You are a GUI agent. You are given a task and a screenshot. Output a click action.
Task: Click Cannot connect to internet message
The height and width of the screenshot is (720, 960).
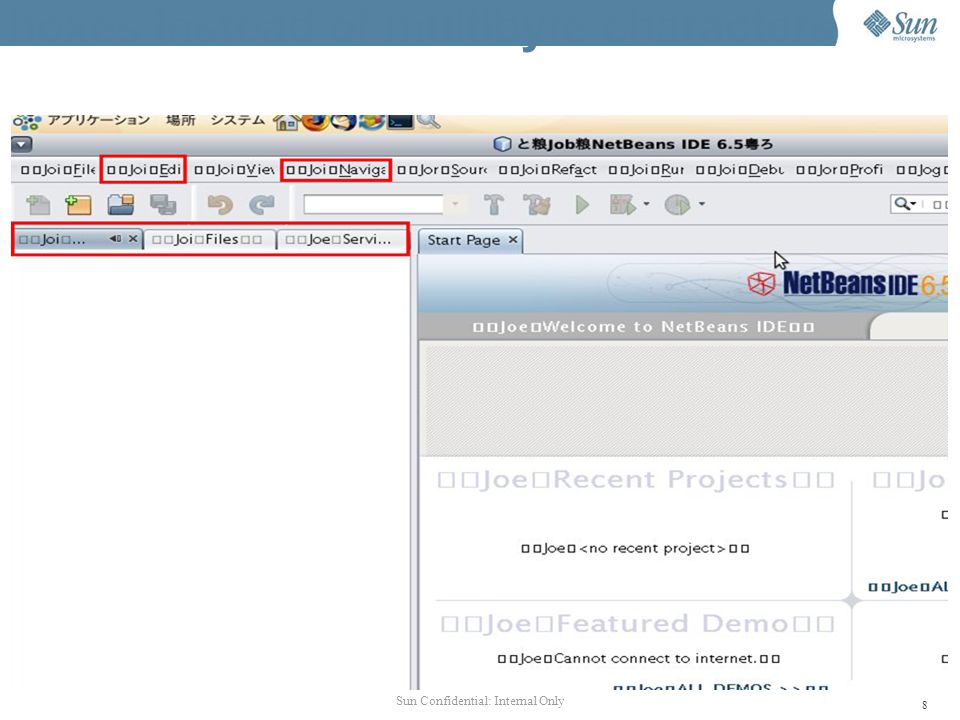pyautogui.click(x=639, y=659)
